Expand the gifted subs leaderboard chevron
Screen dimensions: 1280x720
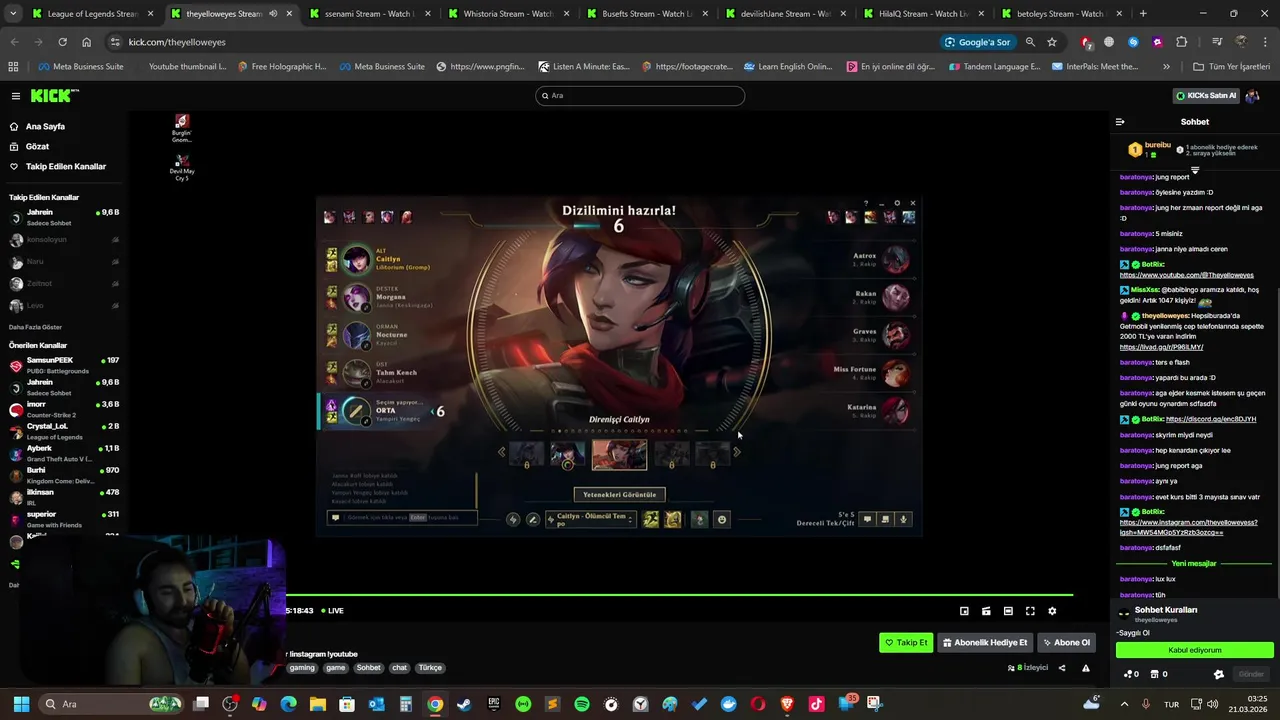pyautogui.click(x=1195, y=170)
